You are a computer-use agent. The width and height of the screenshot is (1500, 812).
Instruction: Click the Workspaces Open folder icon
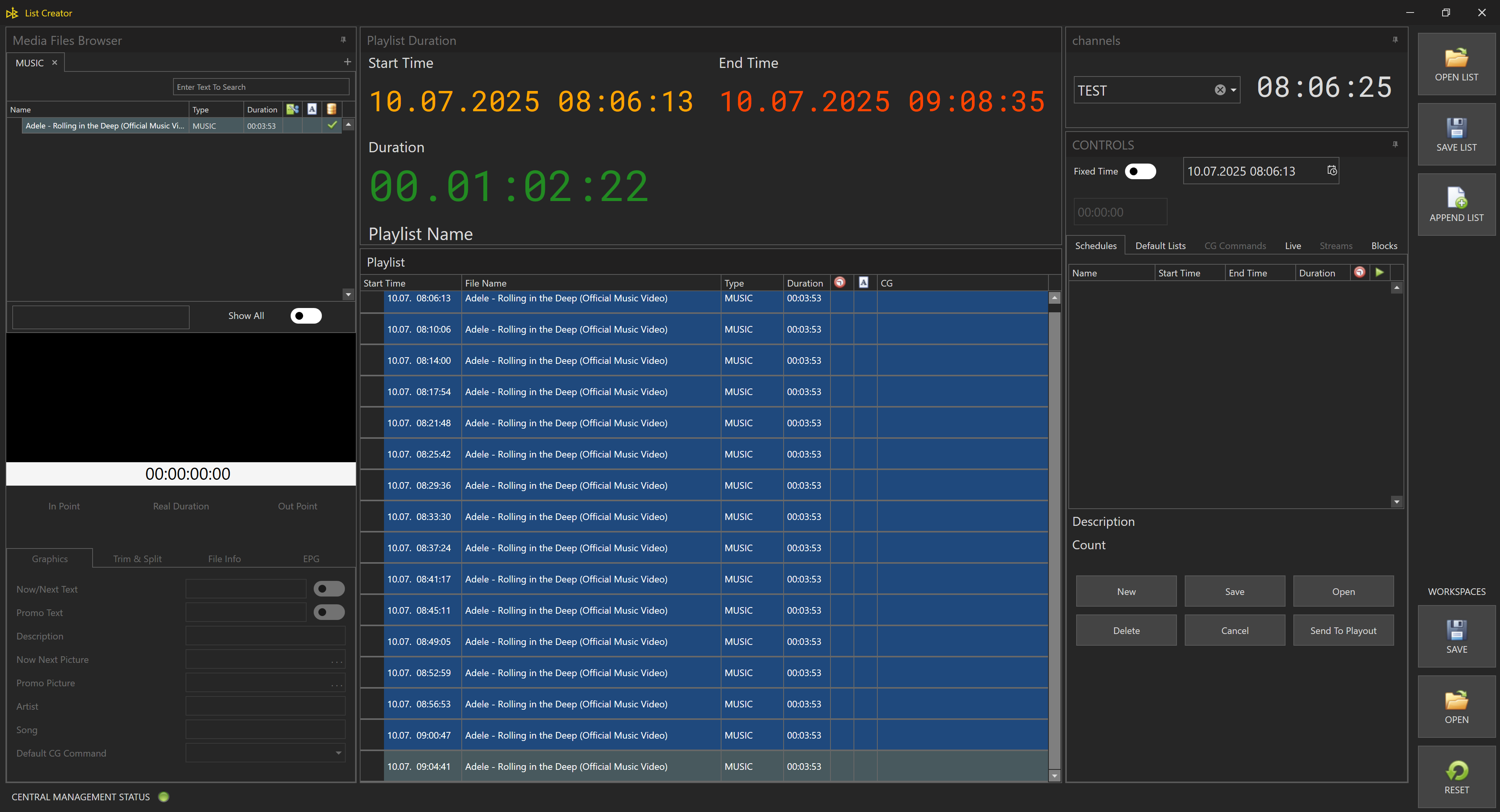pyautogui.click(x=1456, y=700)
